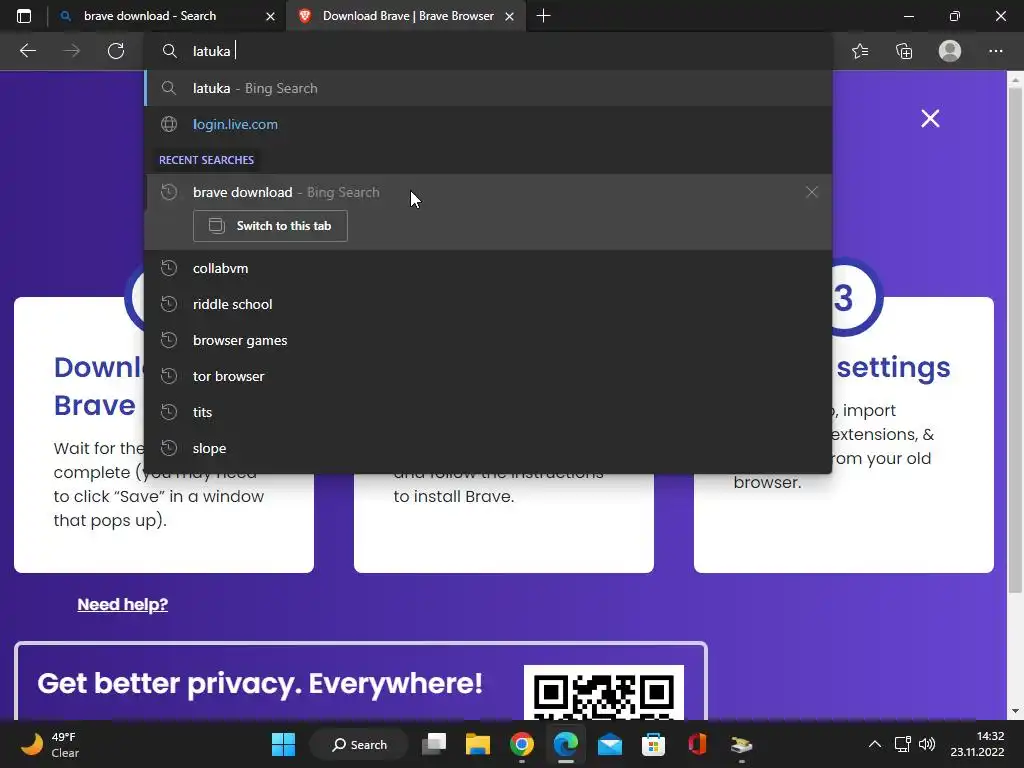Open Task View from taskbar

(434, 744)
